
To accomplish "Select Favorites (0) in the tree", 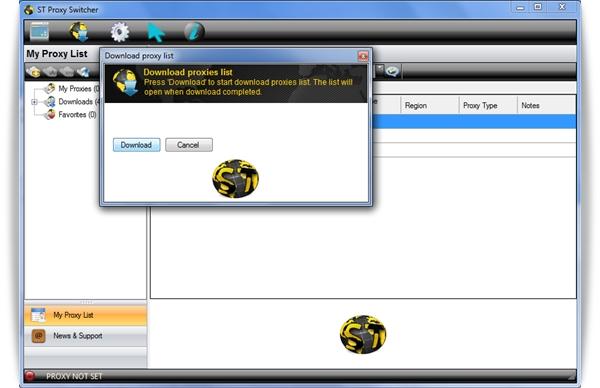I will (x=77, y=114).
